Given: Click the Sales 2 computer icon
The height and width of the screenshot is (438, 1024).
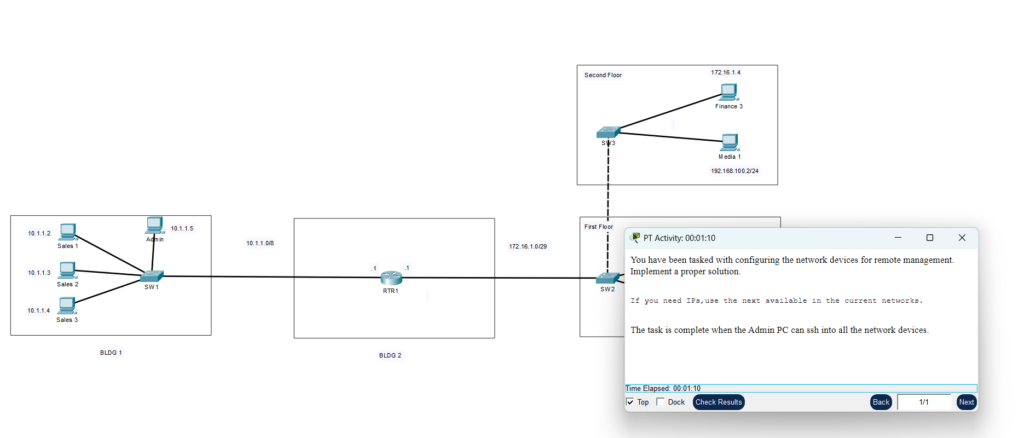Looking at the screenshot, I should click(68, 270).
